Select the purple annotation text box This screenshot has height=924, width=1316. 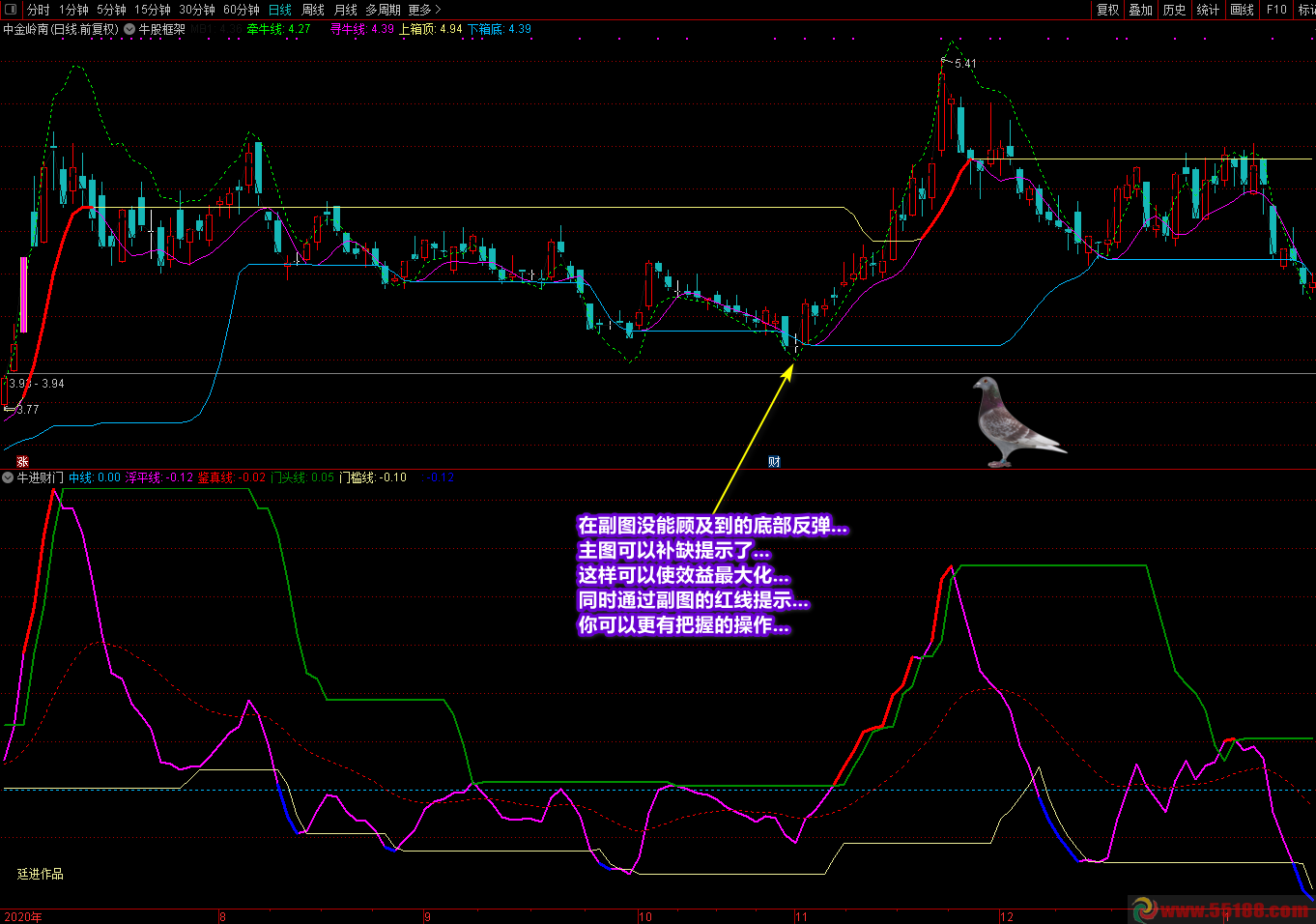point(711,576)
